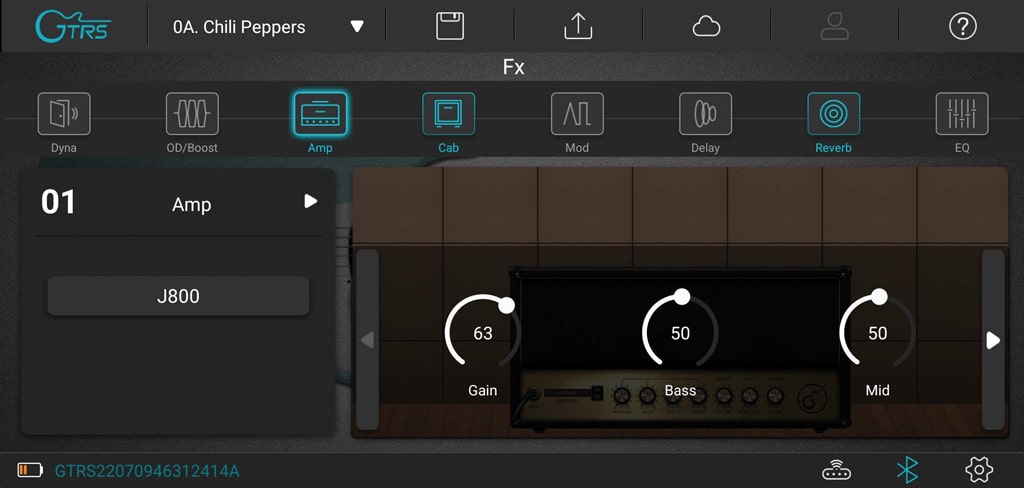Click the amp head image

pyautogui.click(x=680, y=348)
